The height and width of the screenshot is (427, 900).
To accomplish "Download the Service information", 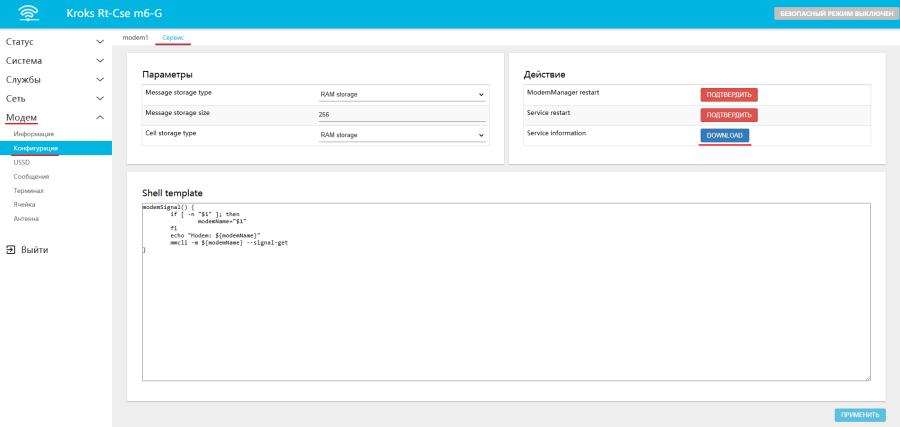I will coord(724,135).
